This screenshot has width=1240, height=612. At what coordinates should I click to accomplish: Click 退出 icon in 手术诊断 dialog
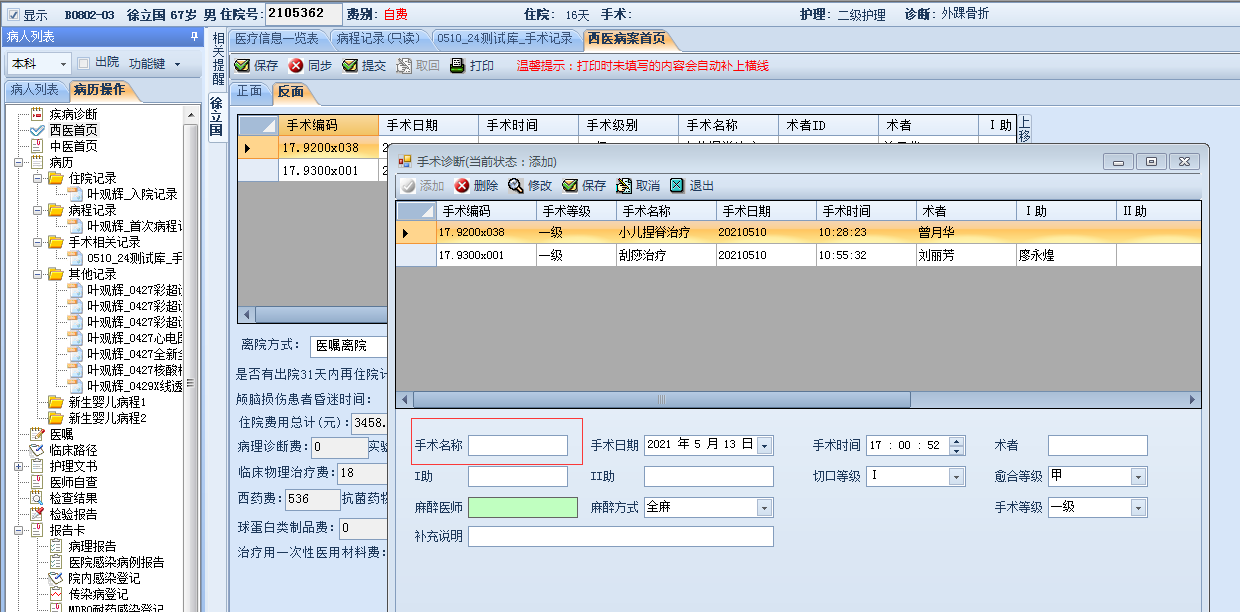tap(677, 186)
